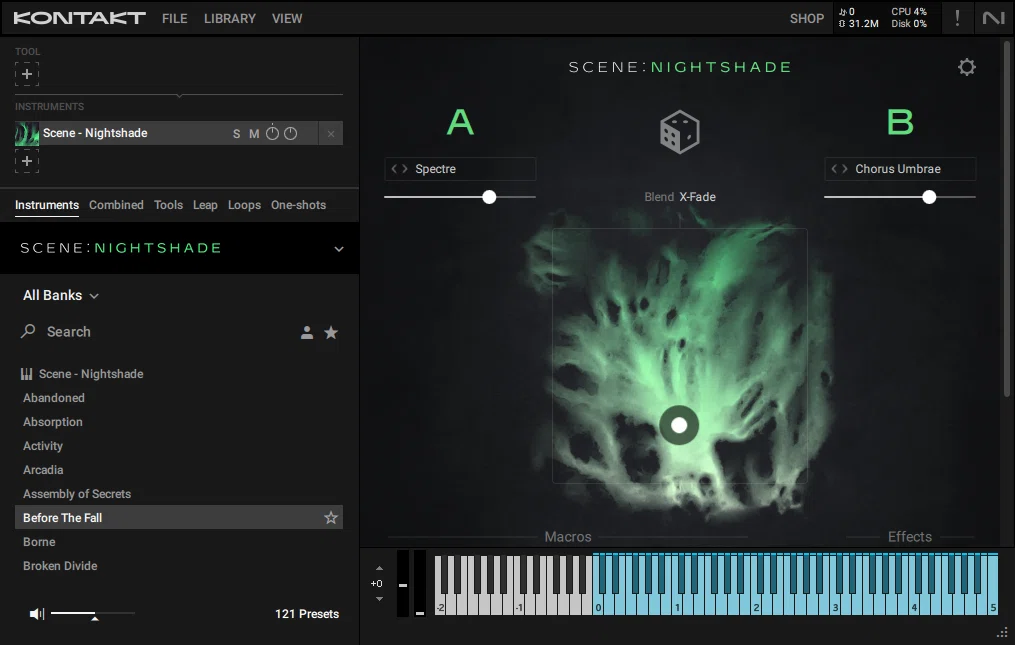The image size is (1015, 645).
Task: Select layer B letter
Action: [x=900, y=122]
